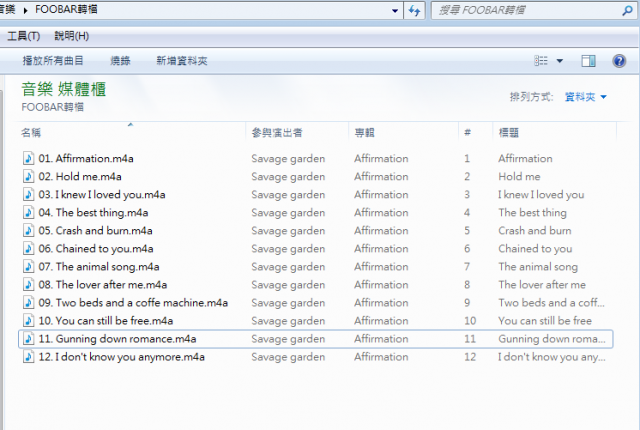Open the 說明(H) menu

pos(71,36)
